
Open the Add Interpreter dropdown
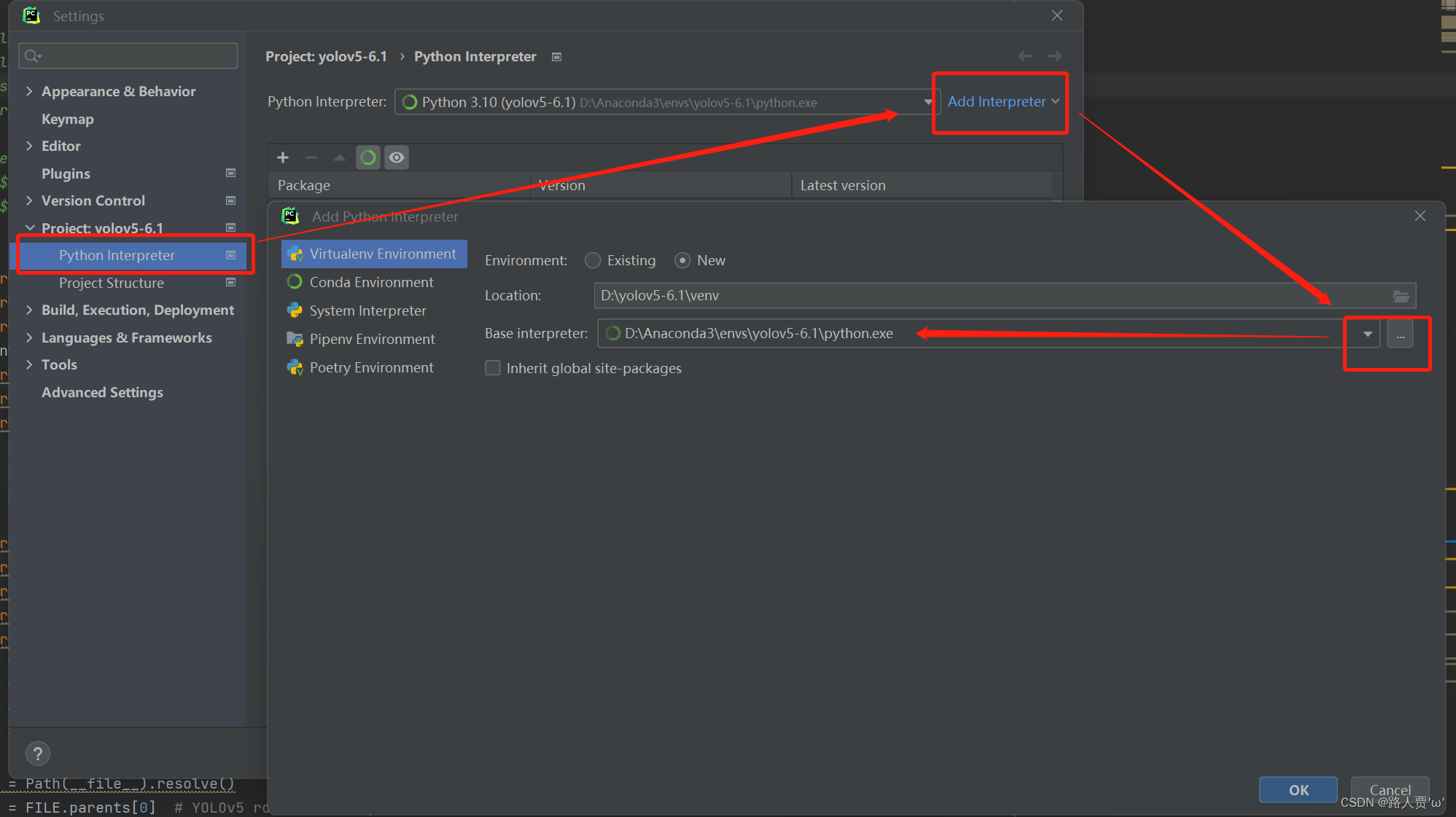1003,101
